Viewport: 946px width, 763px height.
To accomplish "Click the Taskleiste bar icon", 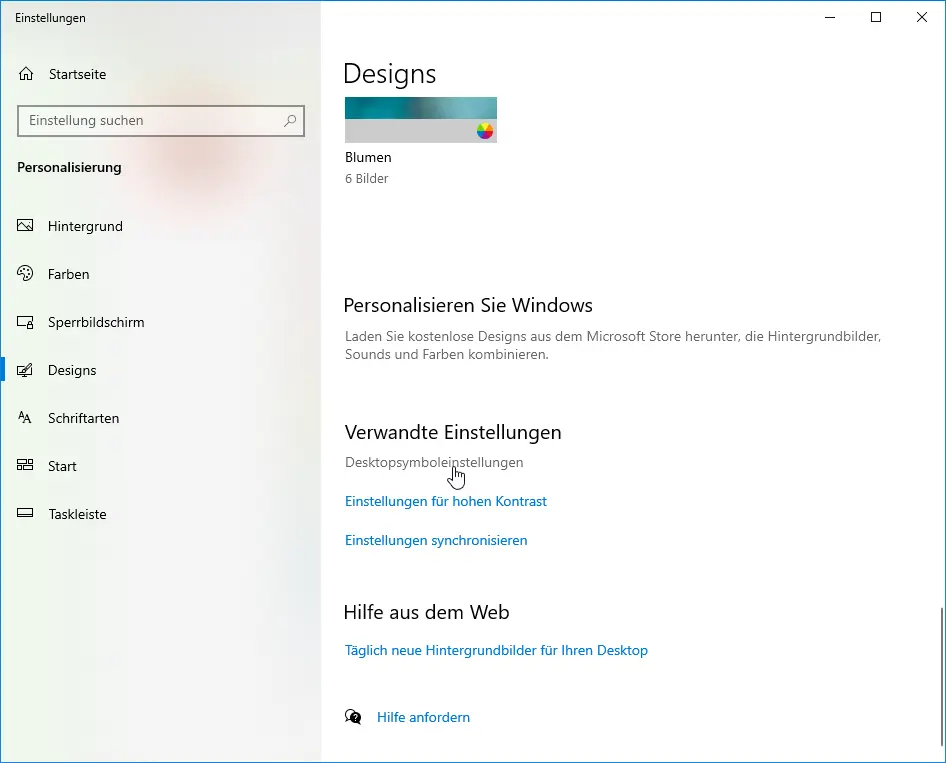I will pyautogui.click(x=25, y=513).
